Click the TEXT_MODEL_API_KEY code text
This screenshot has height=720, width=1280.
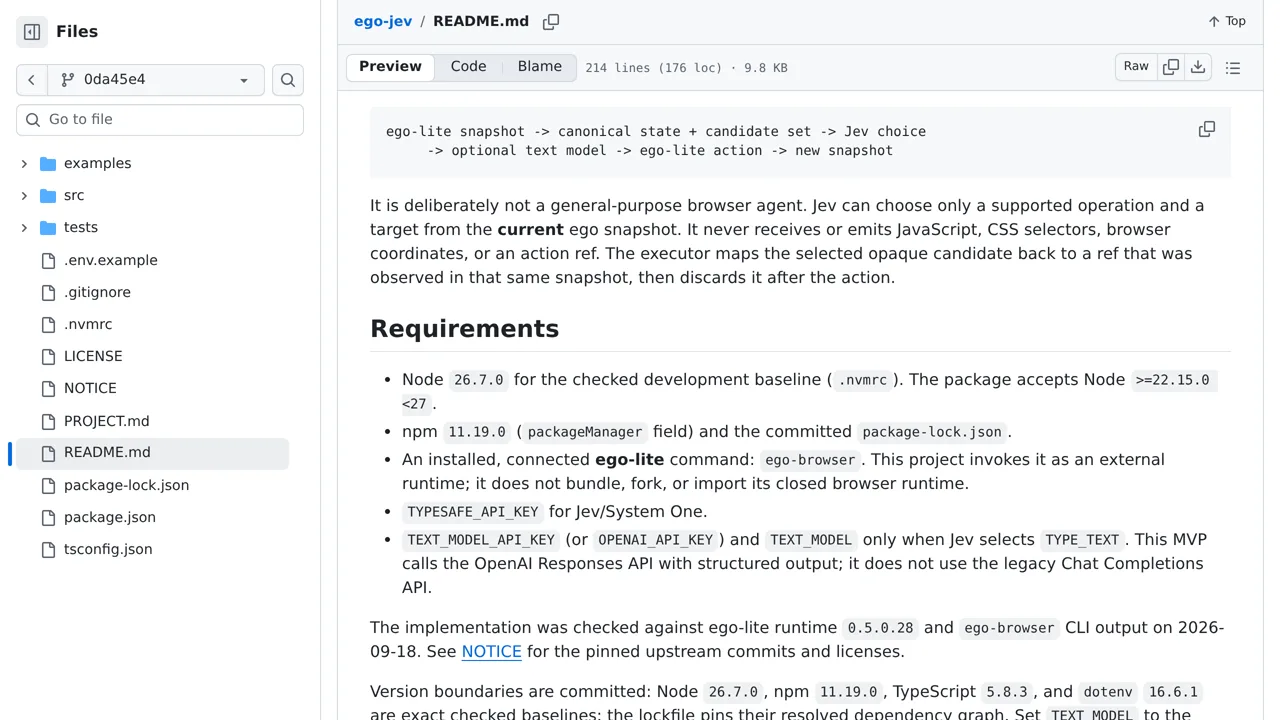pyautogui.click(x=481, y=540)
